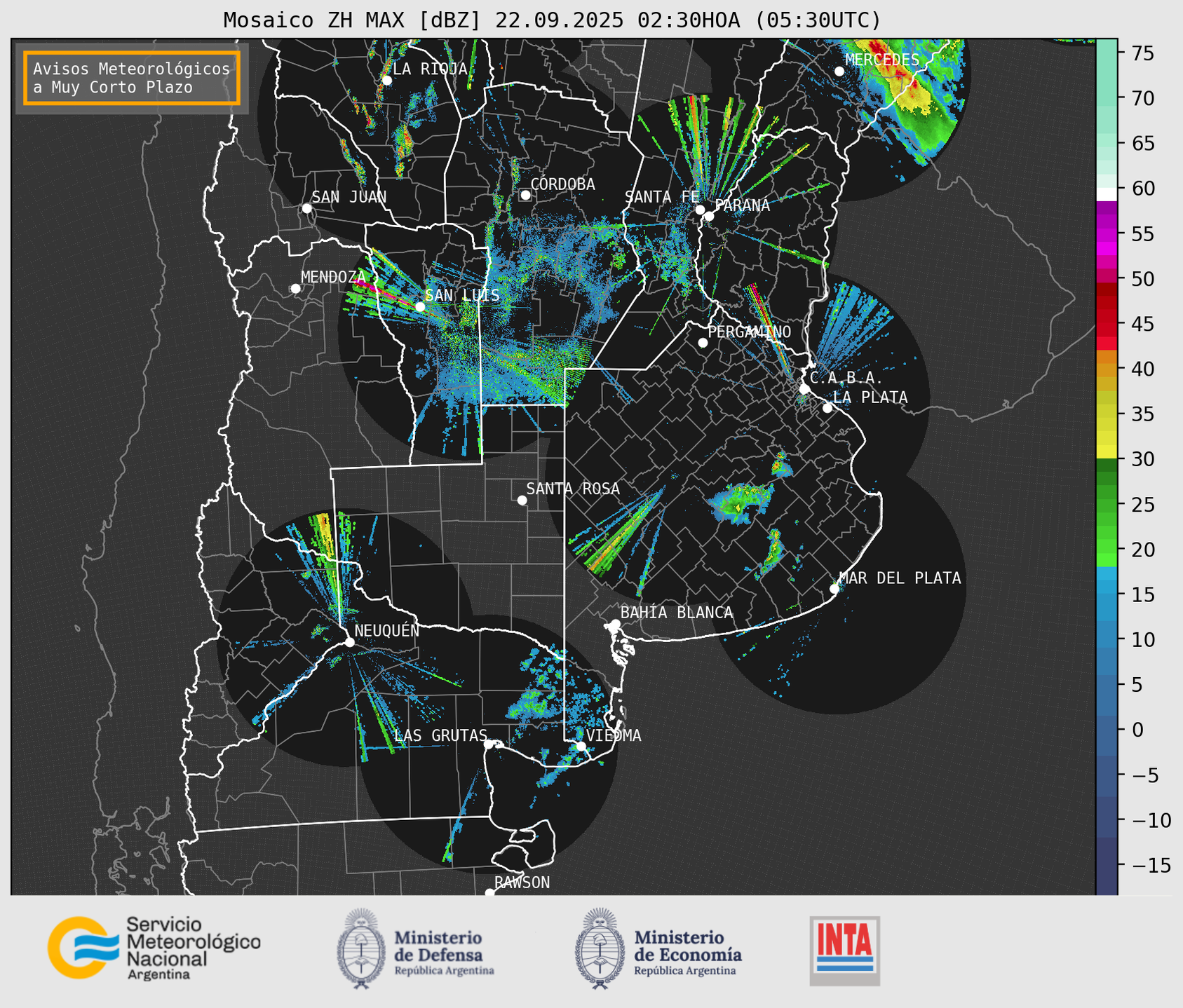This screenshot has height=1008, width=1183.
Task: Select the 65 tick label on the color scale
Action: (x=1143, y=144)
